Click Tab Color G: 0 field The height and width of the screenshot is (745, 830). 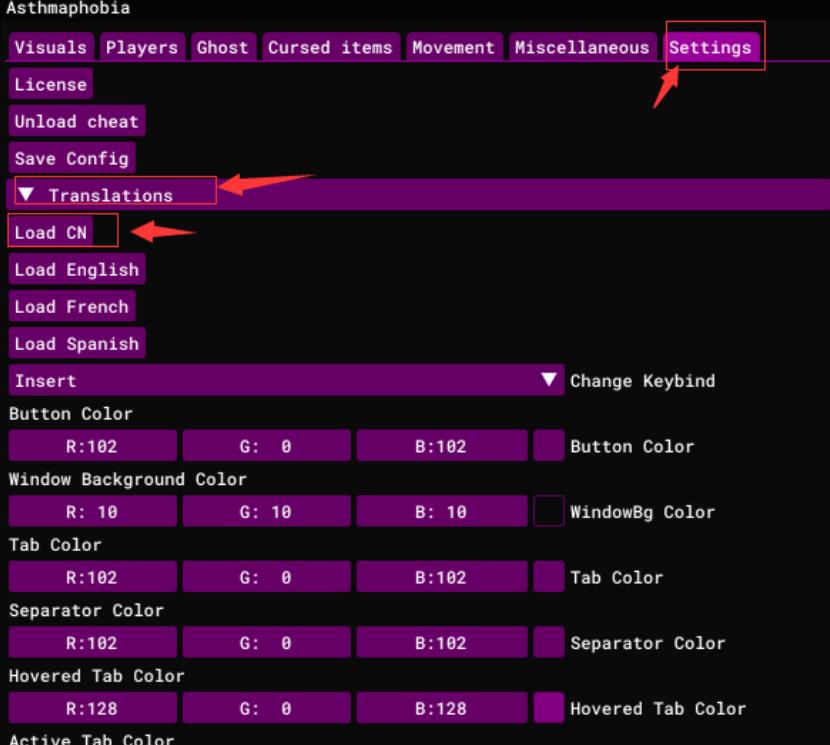click(266, 577)
